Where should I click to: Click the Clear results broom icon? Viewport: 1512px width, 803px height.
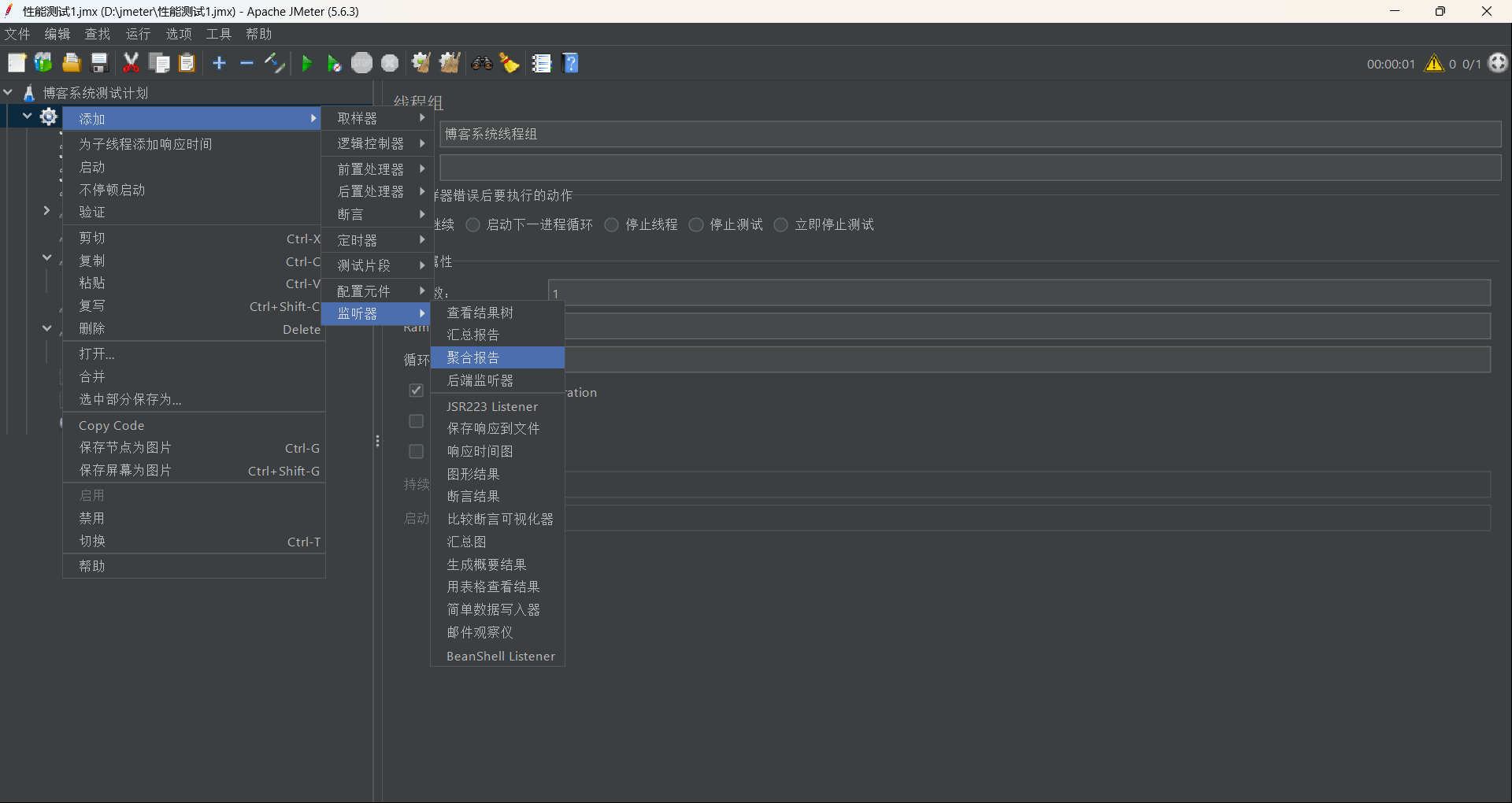421,63
